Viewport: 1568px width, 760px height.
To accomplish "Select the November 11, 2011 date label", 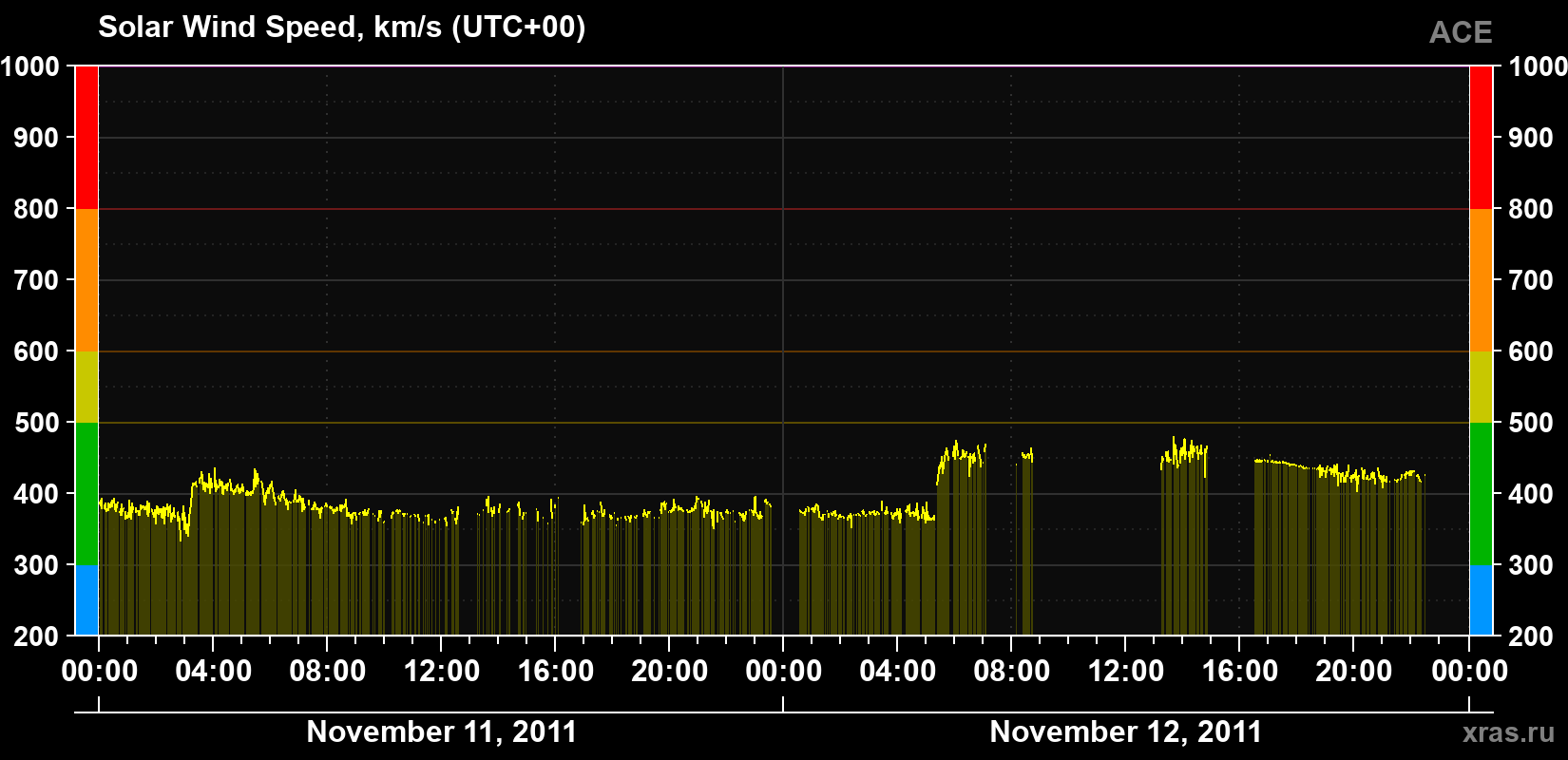I will click(442, 731).
